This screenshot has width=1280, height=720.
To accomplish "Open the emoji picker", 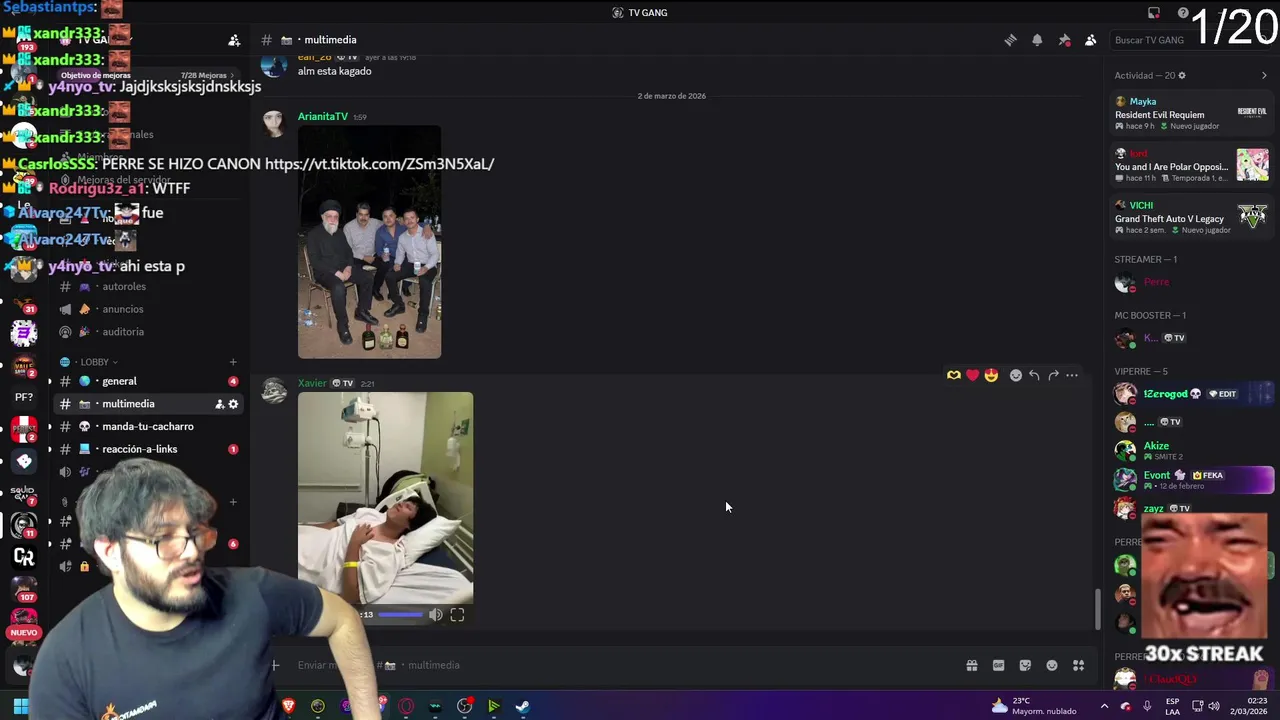I will point(1052,665).
